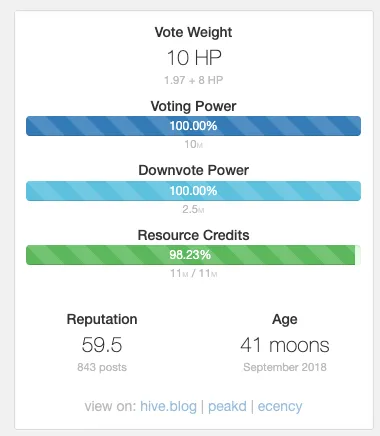Click the Downvote Power heading
This screenshot has height=436, width=380.
[x=193, y=170]
